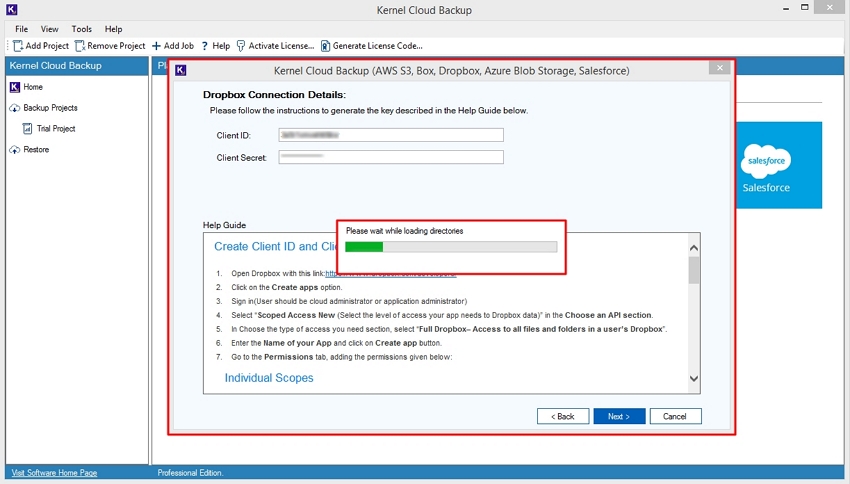
Task: Click the Next button
Action: (619, 416)
